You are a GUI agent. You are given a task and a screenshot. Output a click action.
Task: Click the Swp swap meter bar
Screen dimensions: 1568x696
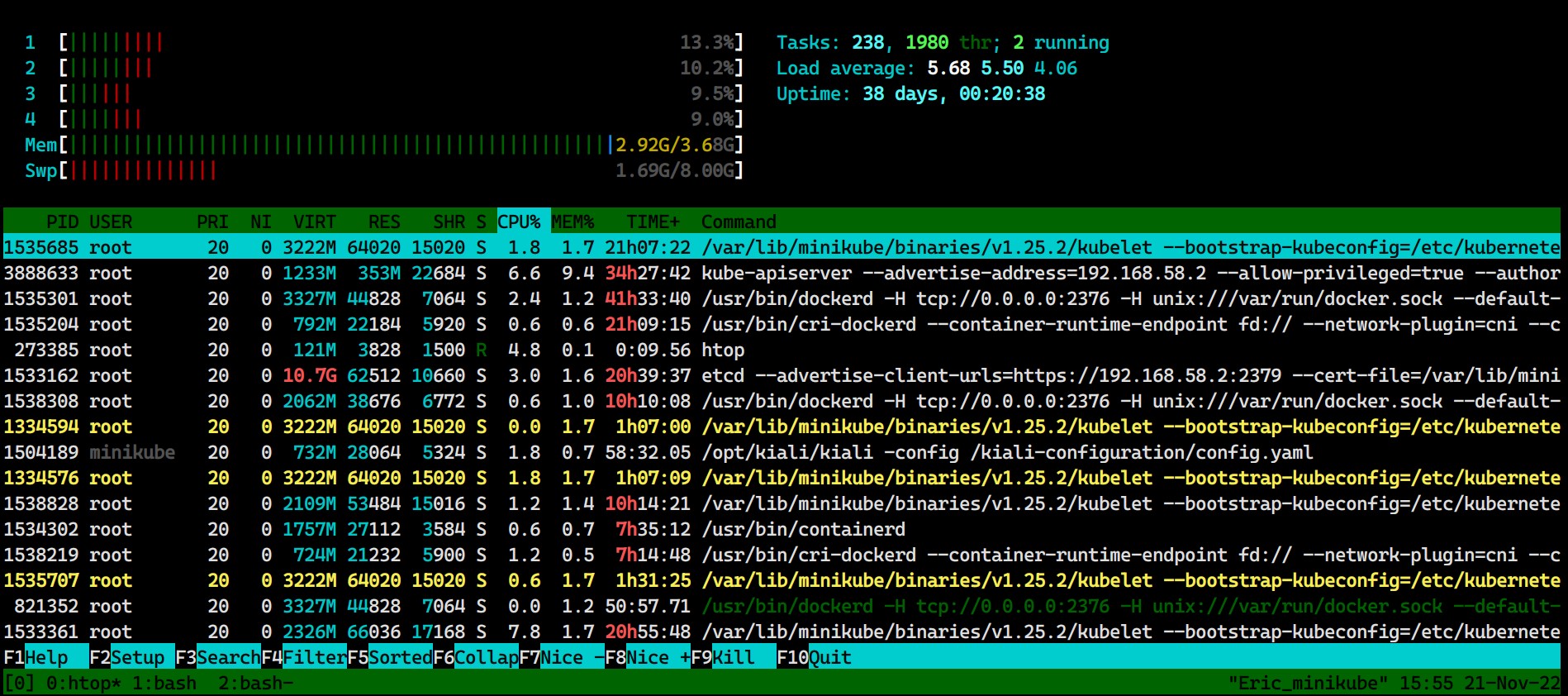point(401,170)
